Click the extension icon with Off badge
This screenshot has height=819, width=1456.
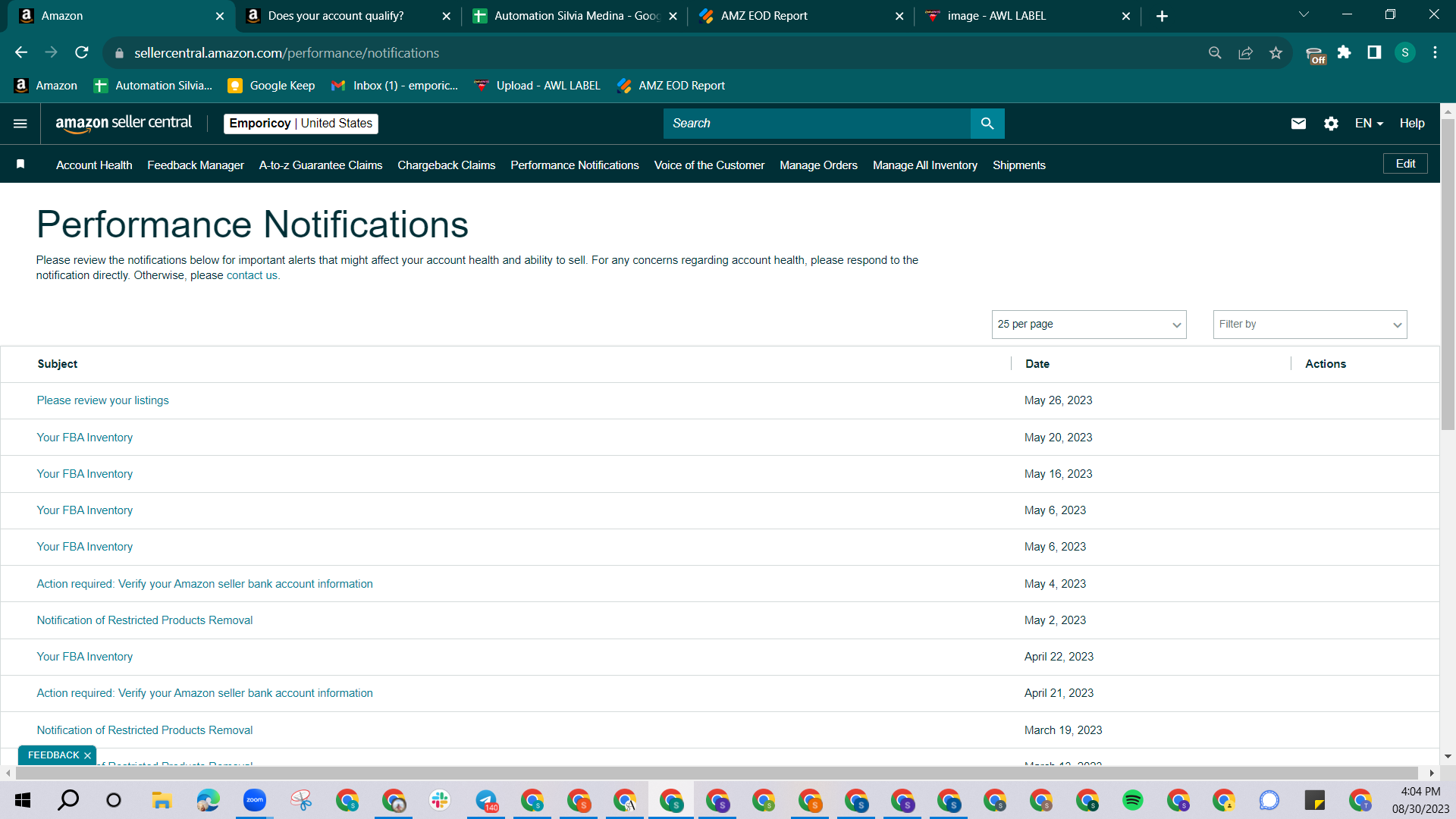[1316, 55]
